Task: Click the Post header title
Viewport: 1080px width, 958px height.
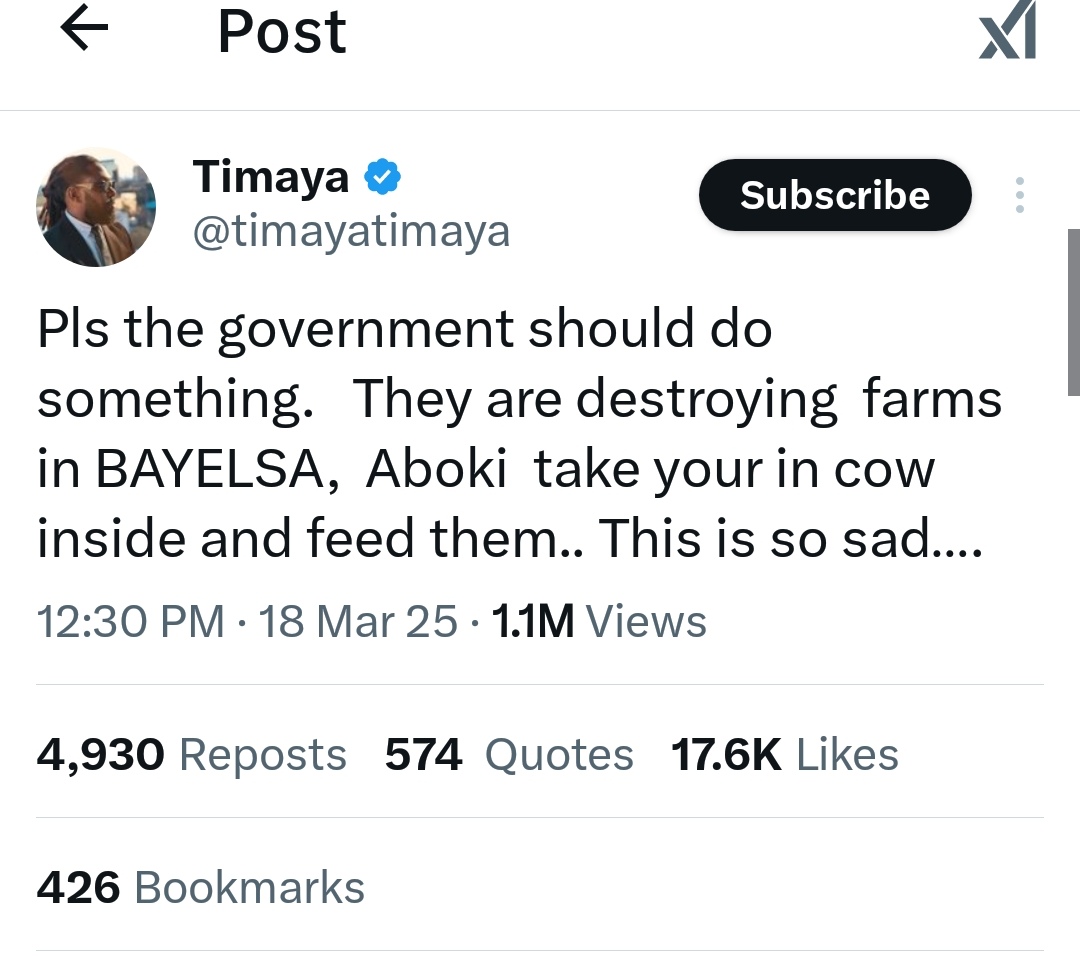Action: [282, 32]
